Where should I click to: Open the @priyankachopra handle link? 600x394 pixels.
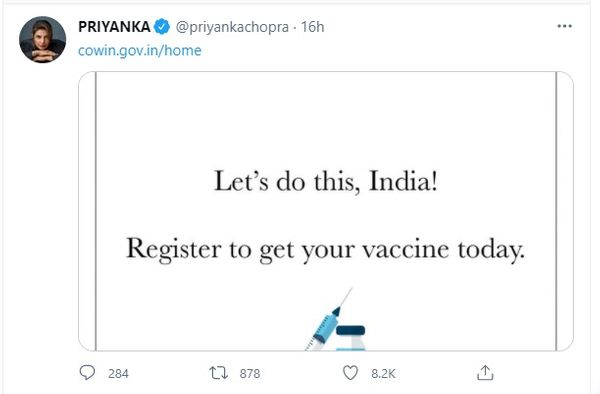(232, 27)
